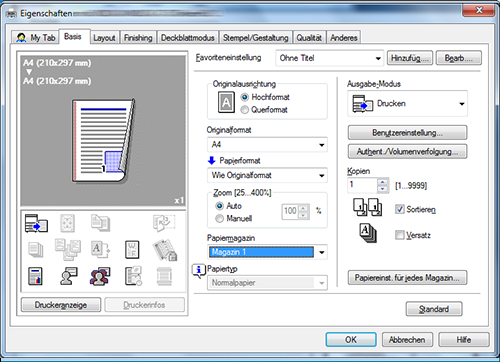This screenshot has width=500, height=362.
Task: Open the Papierformat Wie Originalformat dropdown
Action: point(267,175)
